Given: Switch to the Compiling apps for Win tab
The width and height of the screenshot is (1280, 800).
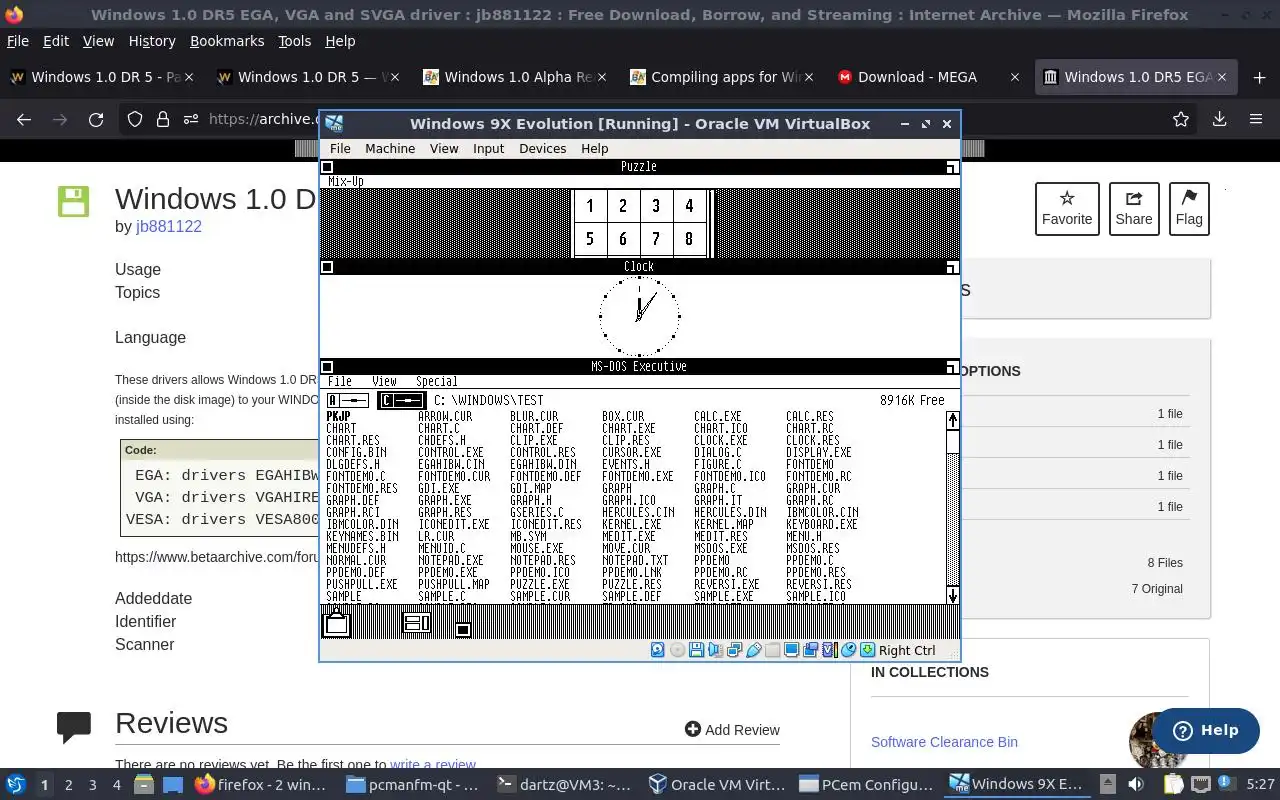Looking at the screenshot, I should pos(722,77).
